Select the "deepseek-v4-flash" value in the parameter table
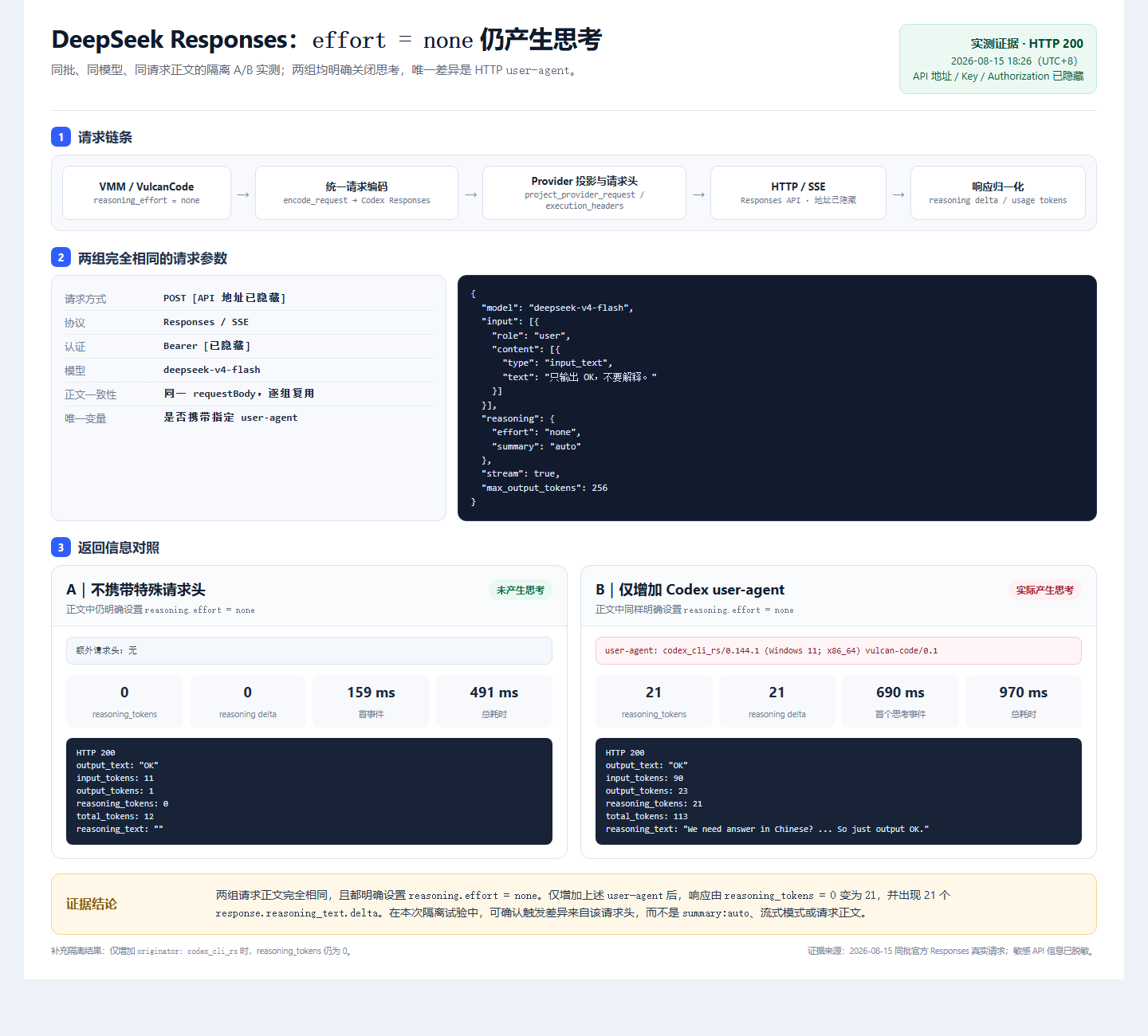Image resolution: width=1148 pixels, height=1036 pixels. pyautogui.click(x=211, y=370)
